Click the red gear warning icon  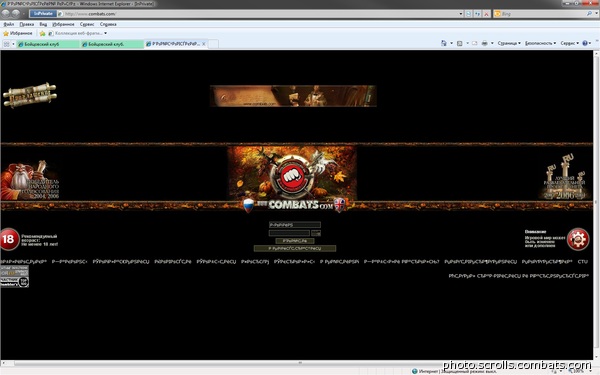[x=578, y=239]
